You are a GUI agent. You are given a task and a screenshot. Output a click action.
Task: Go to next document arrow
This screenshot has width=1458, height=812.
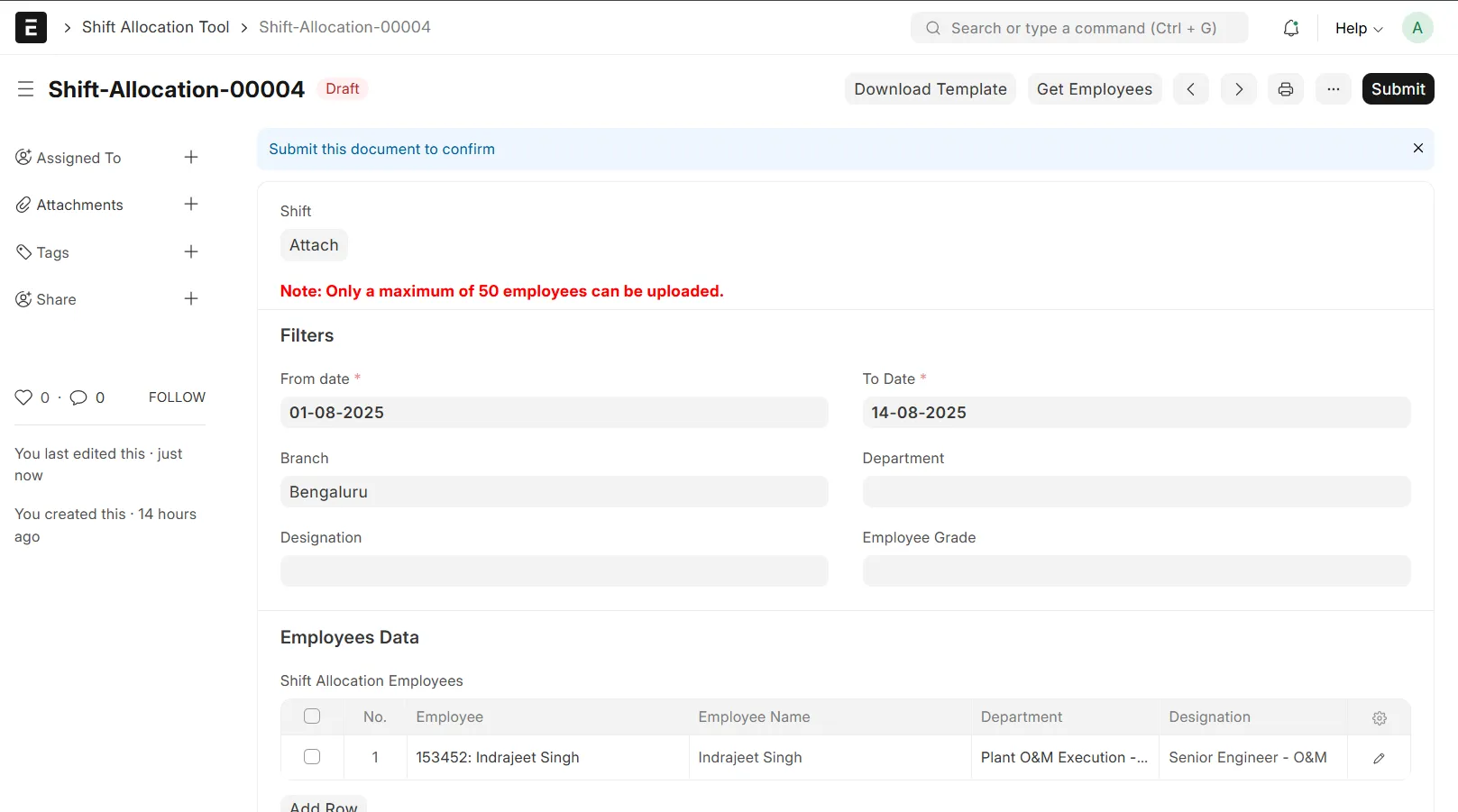tap(1239, 89)
